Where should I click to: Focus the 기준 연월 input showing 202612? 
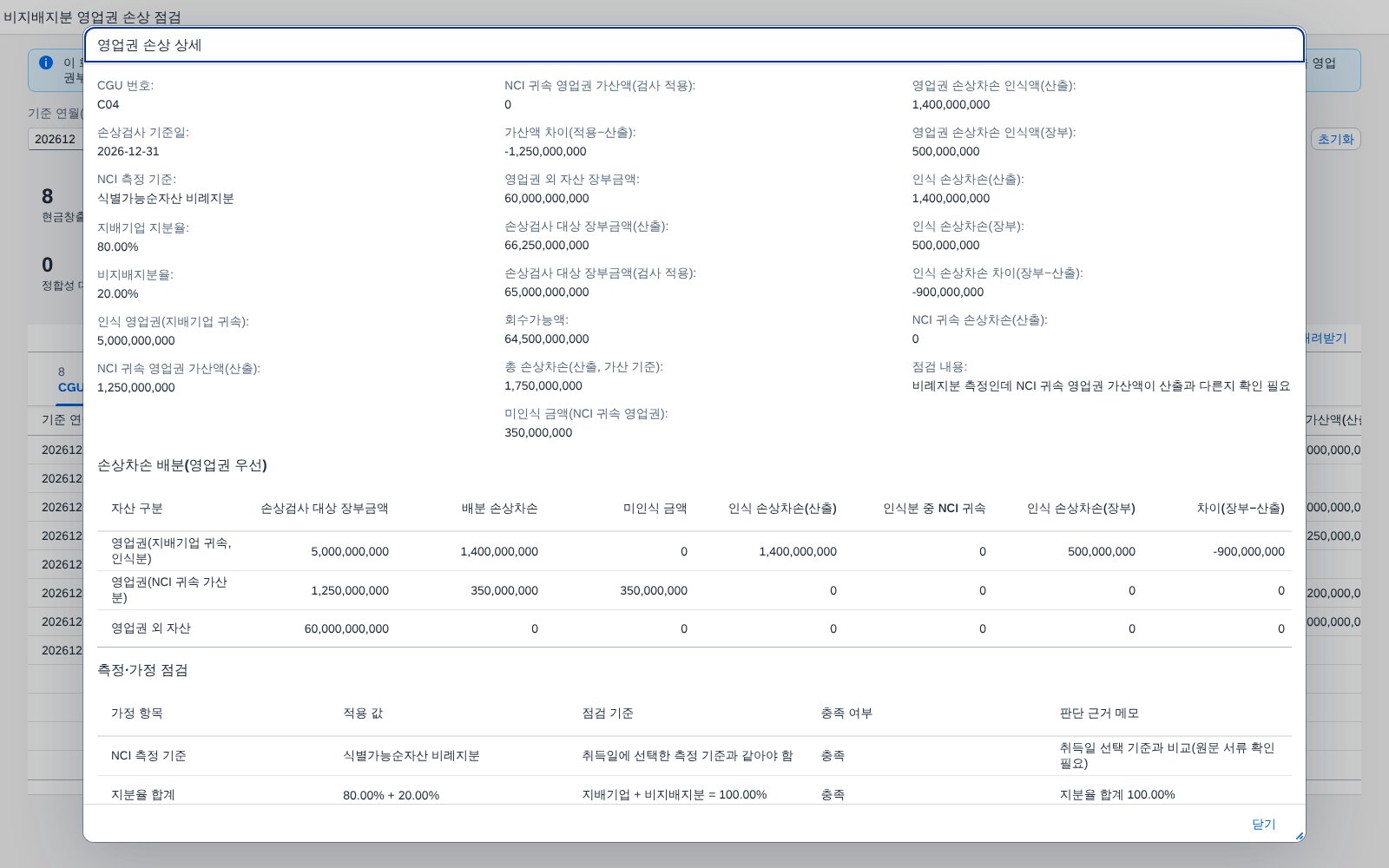point(56,139)
